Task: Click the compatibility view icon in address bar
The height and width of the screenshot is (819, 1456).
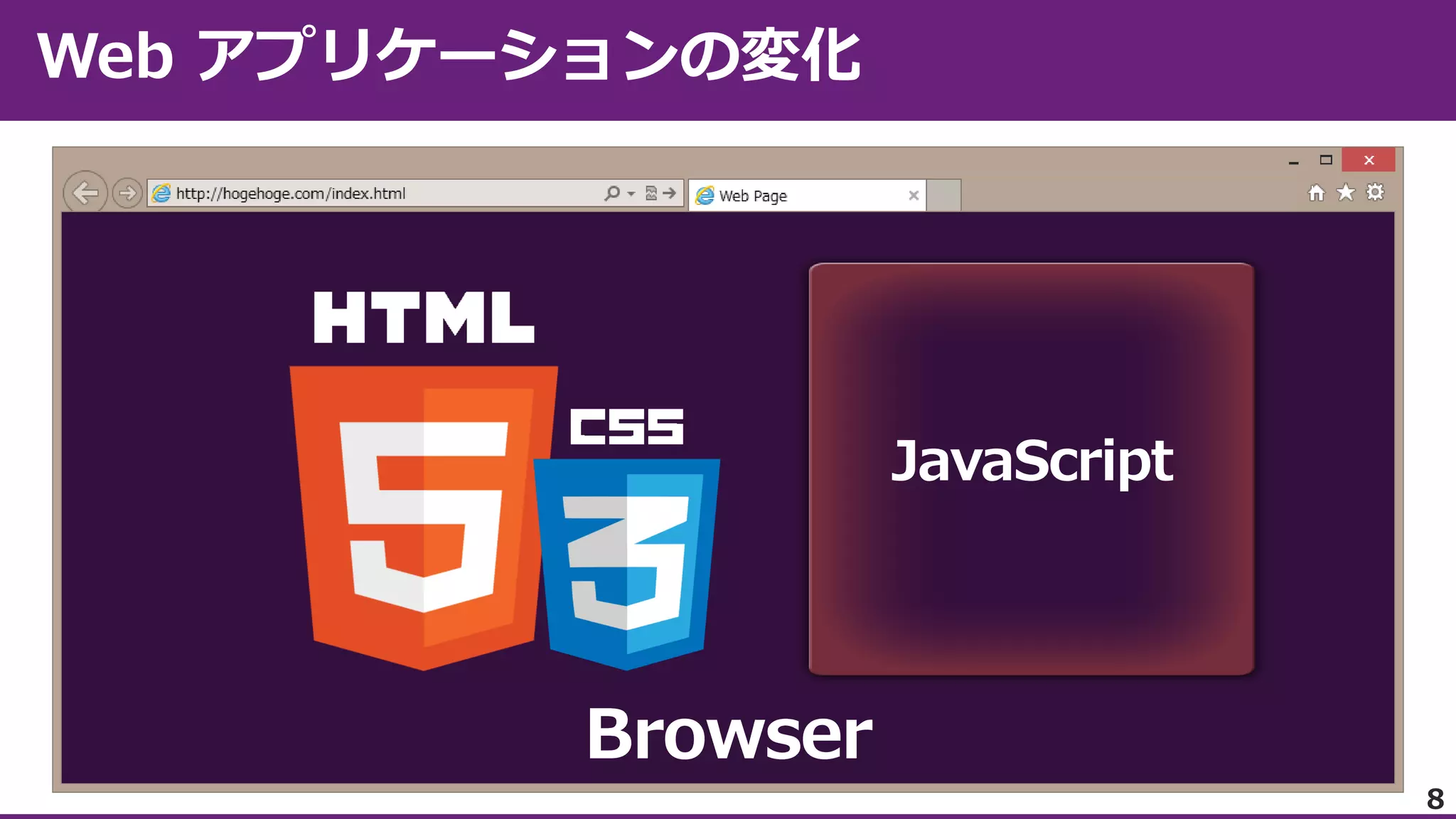Action: (651, 193)
